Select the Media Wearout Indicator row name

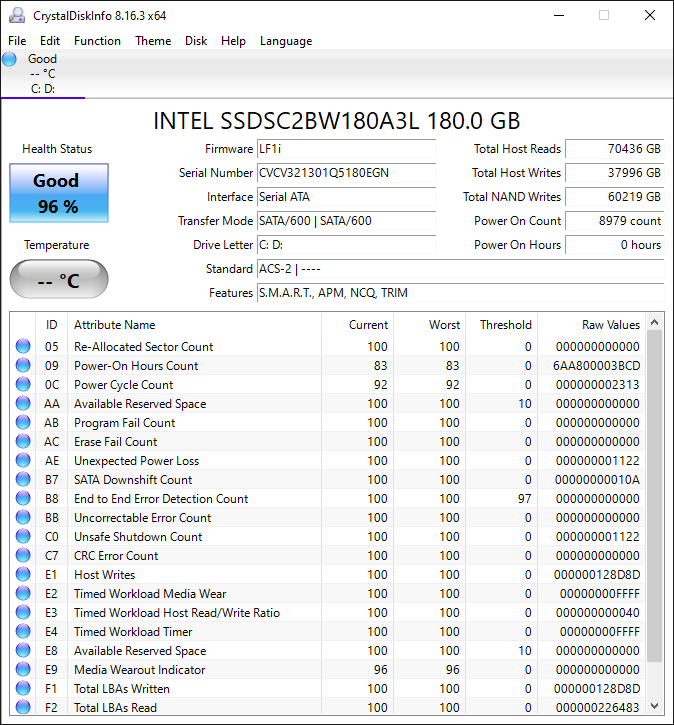click(x=140, y=670)
